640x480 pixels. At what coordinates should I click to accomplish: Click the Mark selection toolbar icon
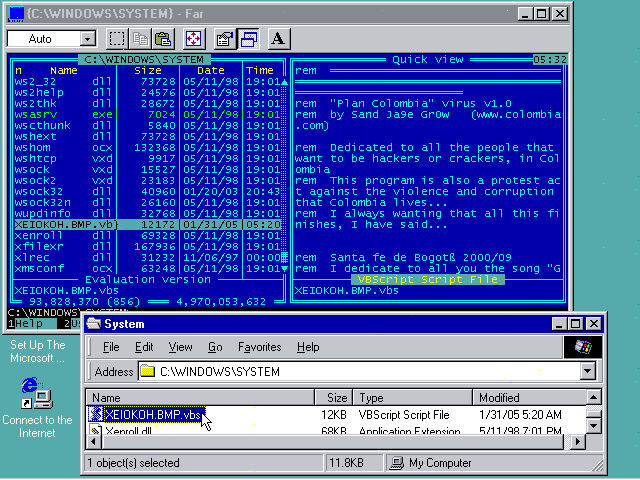pyautogui.click(x=117, y=39)
